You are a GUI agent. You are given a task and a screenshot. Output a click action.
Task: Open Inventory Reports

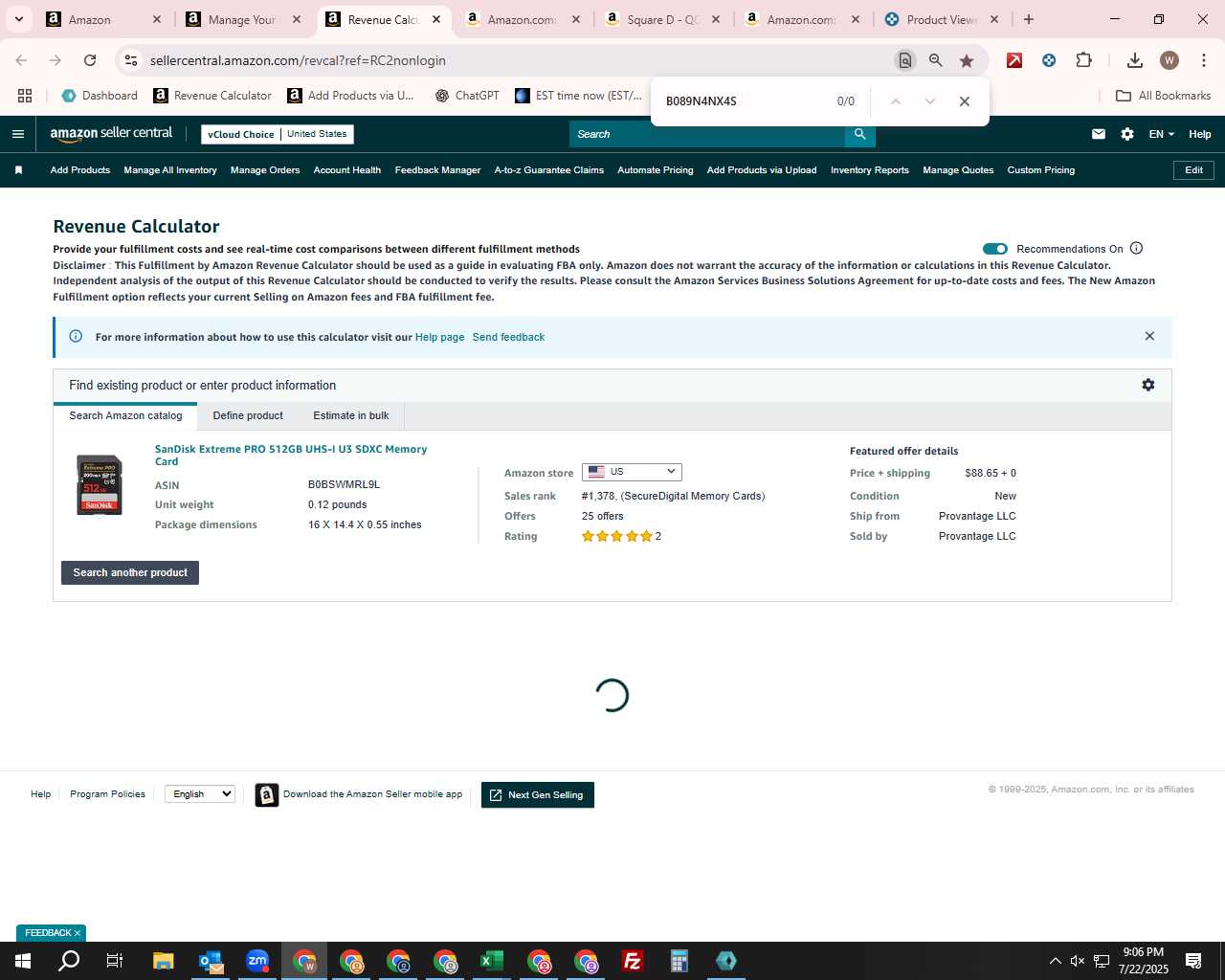[870, 170]
